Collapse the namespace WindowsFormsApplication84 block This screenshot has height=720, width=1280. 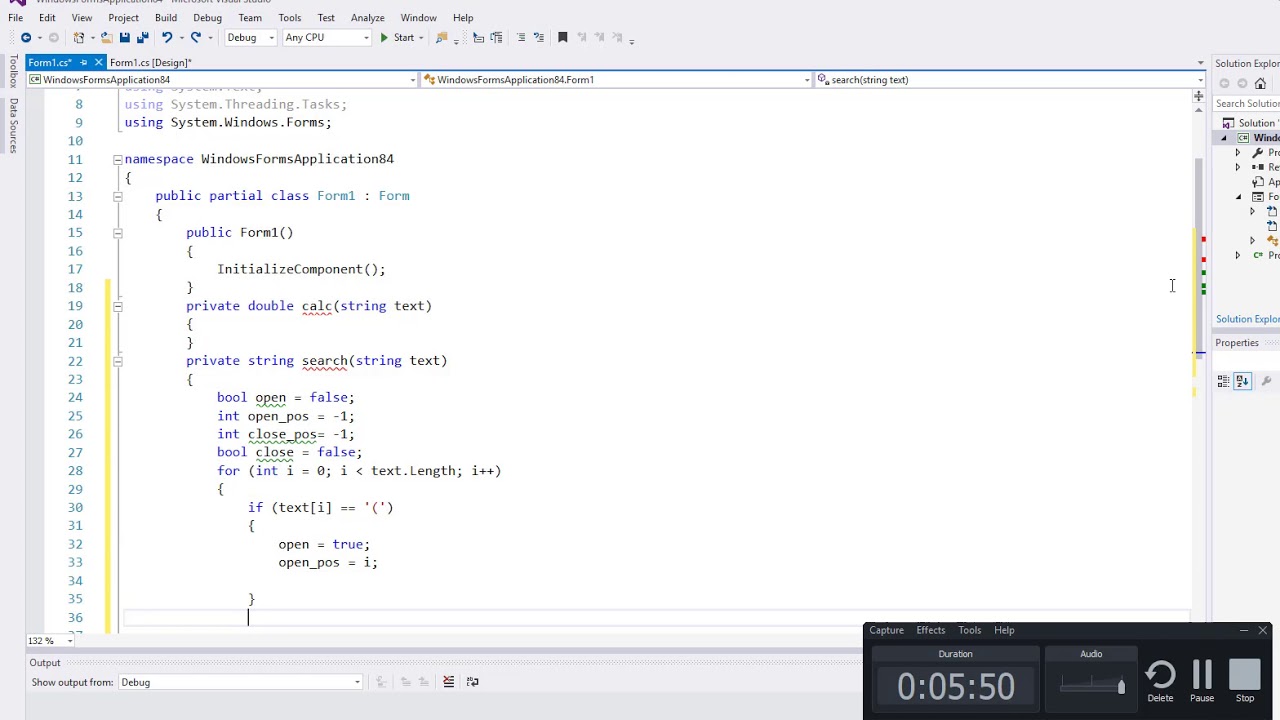(117, 159)
